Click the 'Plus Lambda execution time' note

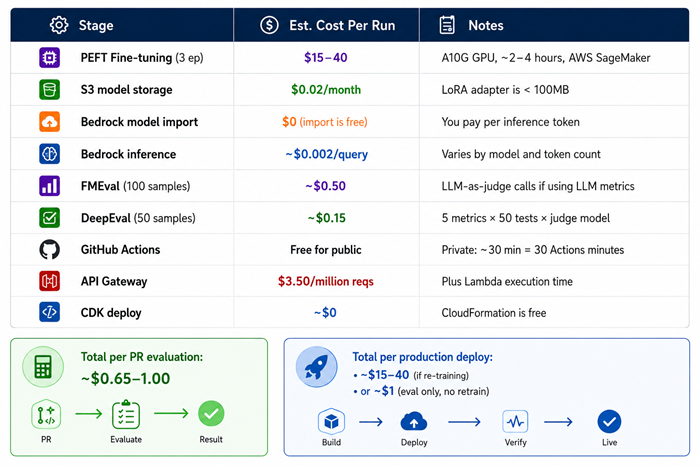click(x=507, y=281)
